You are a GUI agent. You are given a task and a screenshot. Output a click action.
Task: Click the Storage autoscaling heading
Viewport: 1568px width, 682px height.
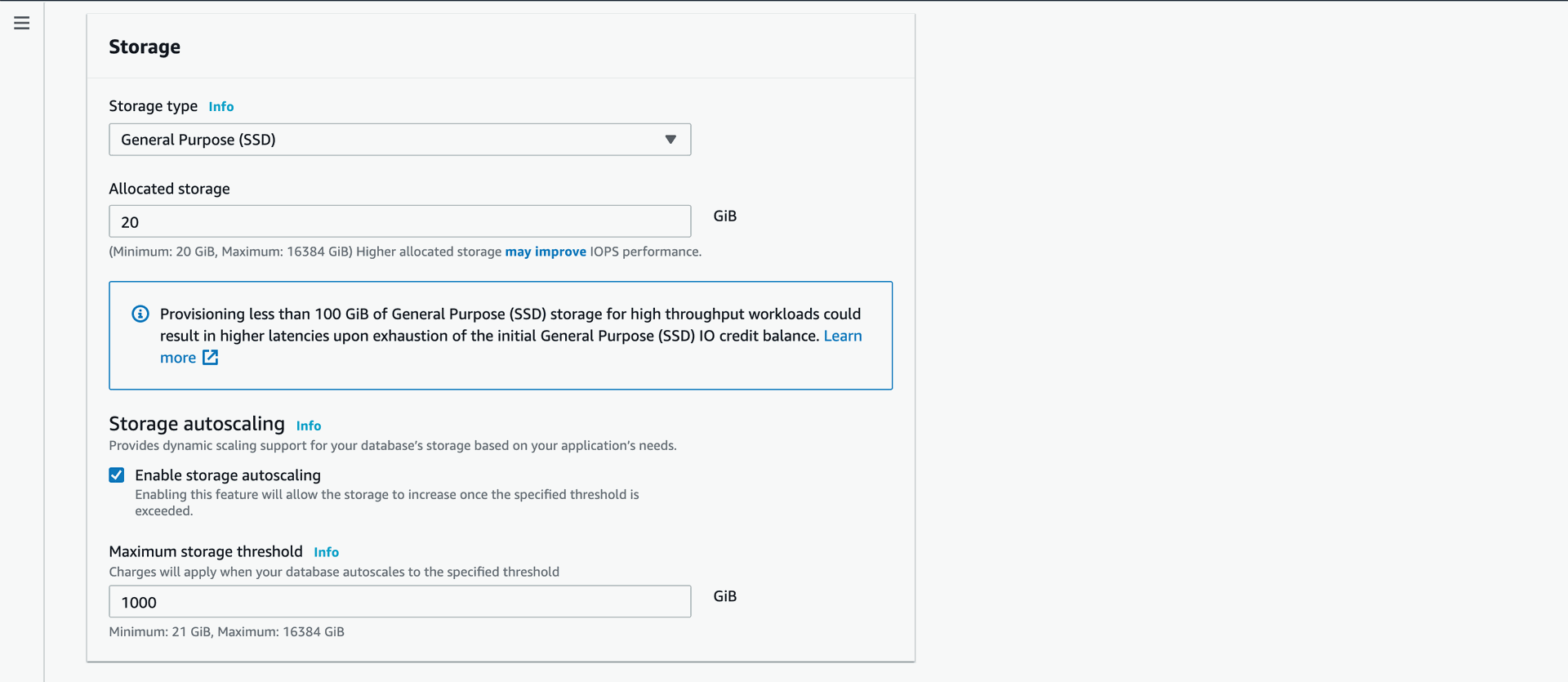pyautogui.click(x=197, y=424)
